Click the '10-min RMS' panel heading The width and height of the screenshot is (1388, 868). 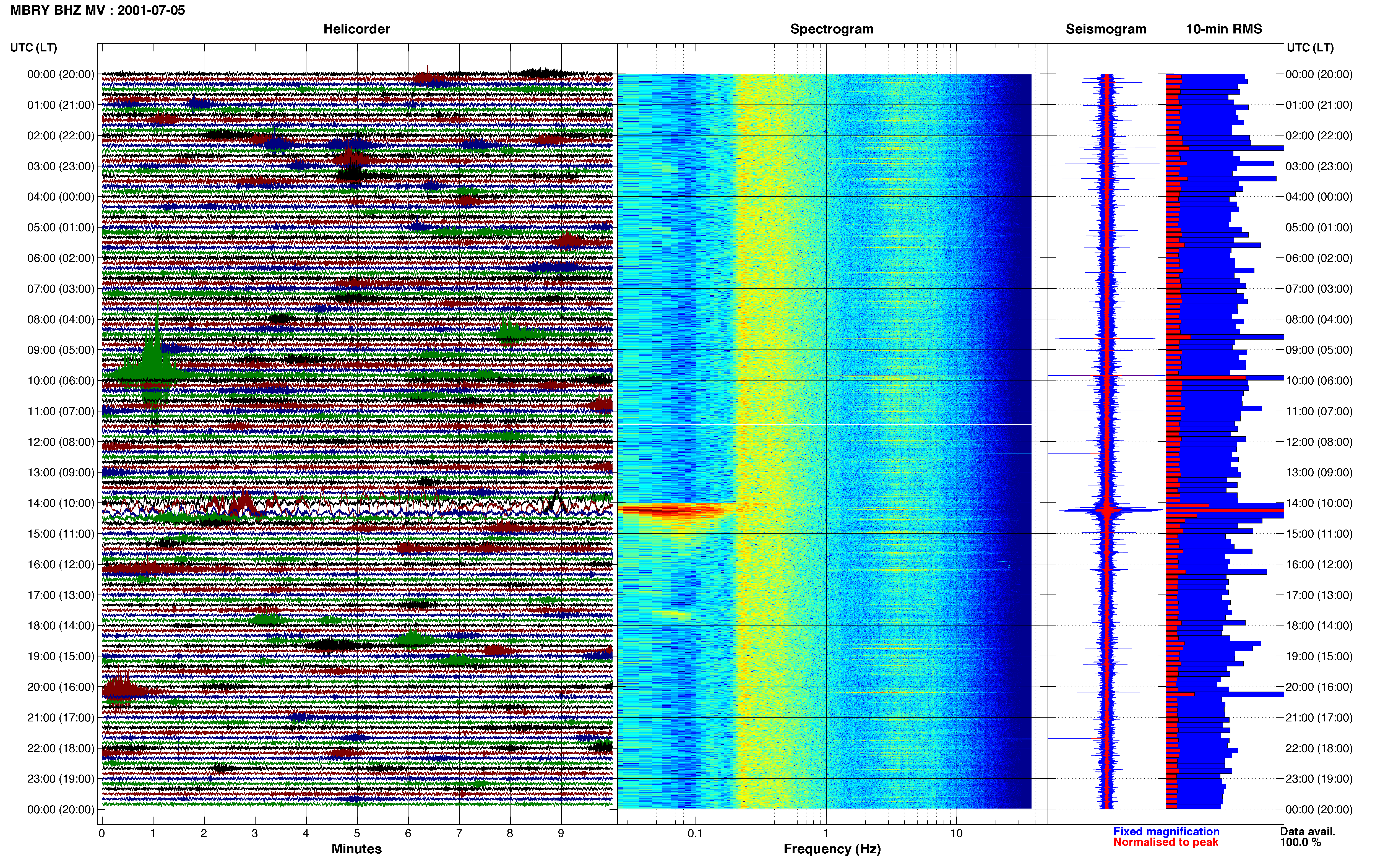pos(1224,29)
